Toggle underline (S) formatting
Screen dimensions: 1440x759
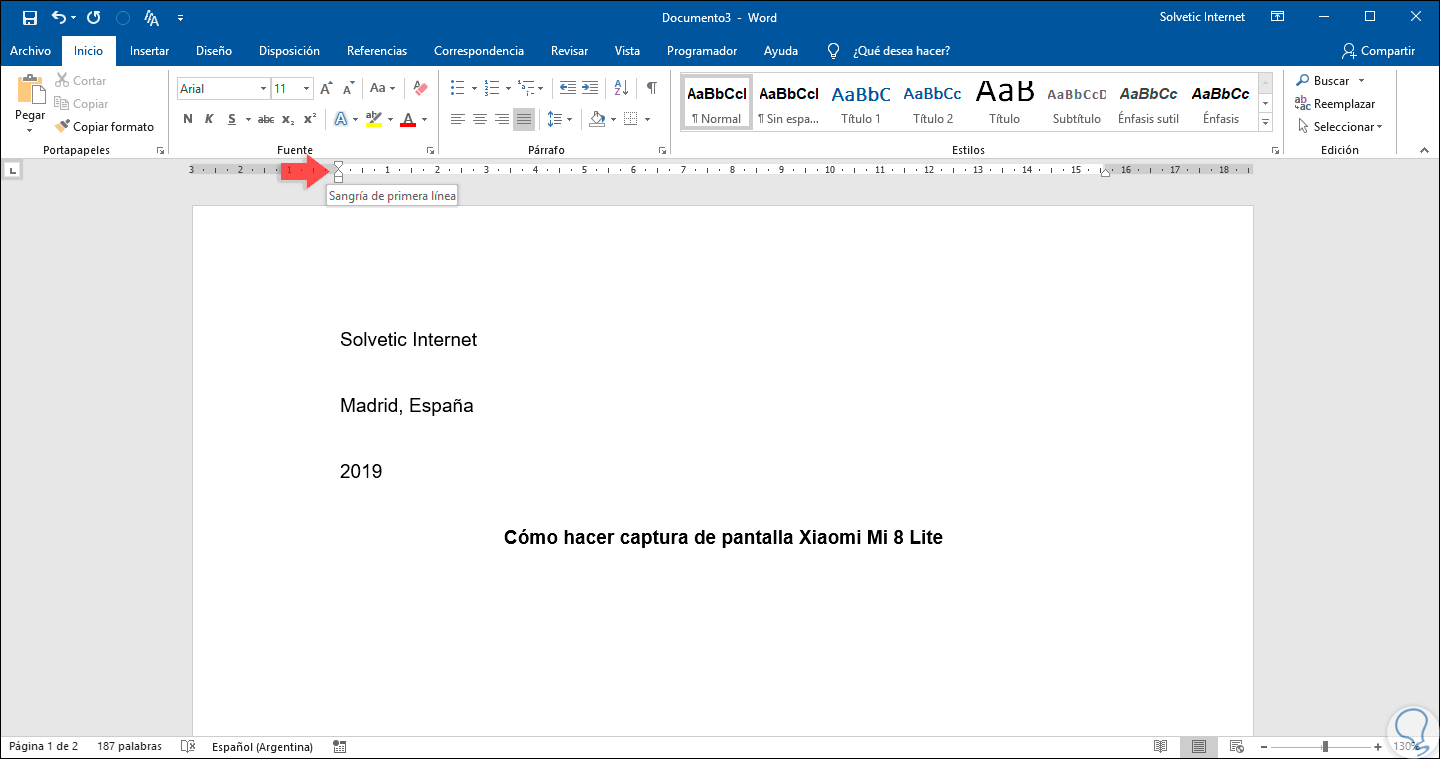tap(231, 119)
